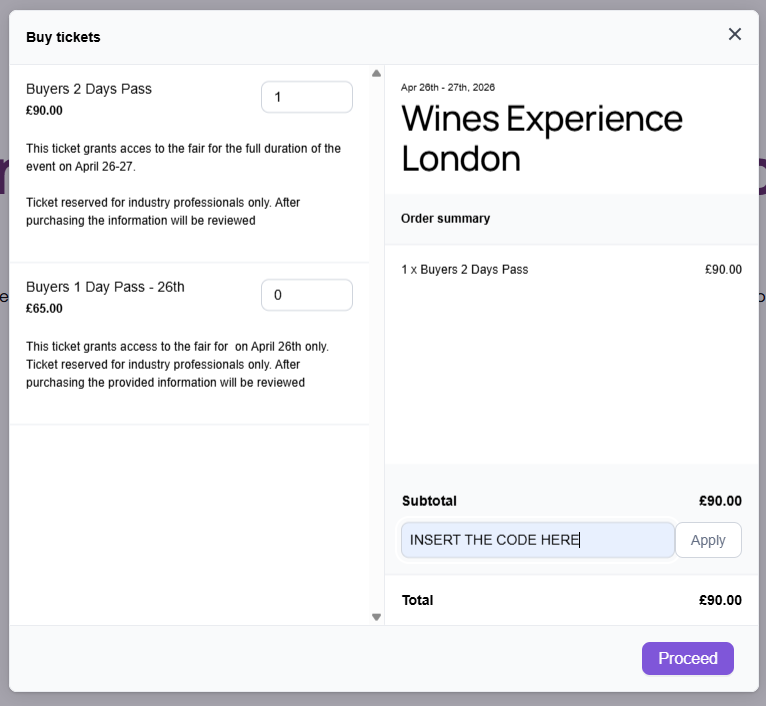The height and width of the screenshot is (706, 766).
Task: Focus the Buyers 1 Day Pass quantity field
Action: 306,295
